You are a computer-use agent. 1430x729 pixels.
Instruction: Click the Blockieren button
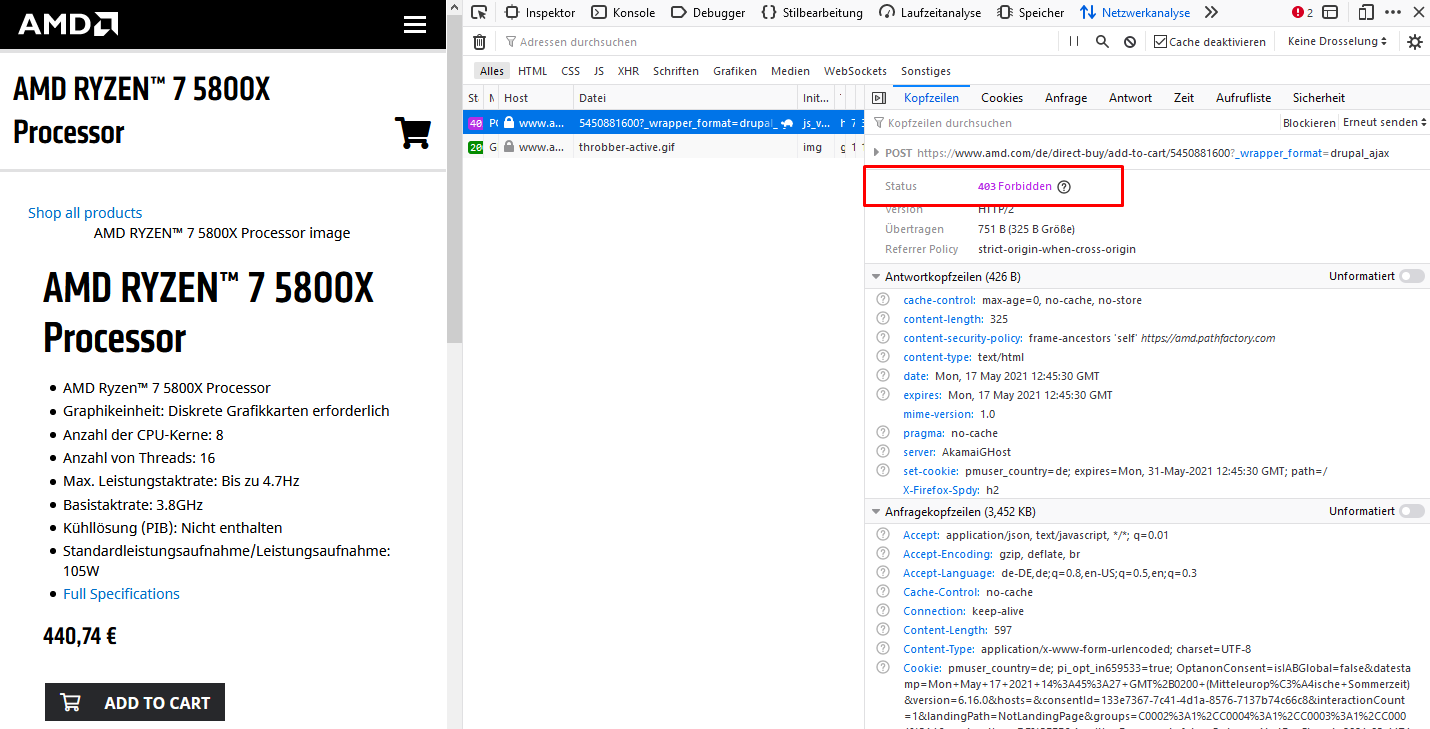click(1309, 123)
